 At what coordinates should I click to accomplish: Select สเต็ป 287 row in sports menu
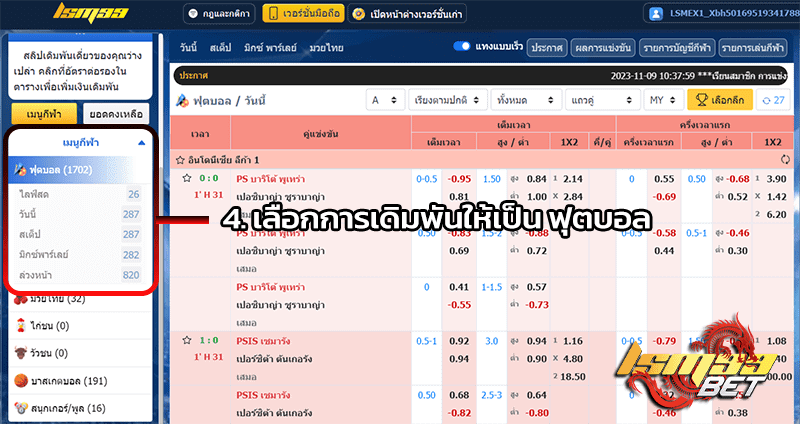pos(80,234)
